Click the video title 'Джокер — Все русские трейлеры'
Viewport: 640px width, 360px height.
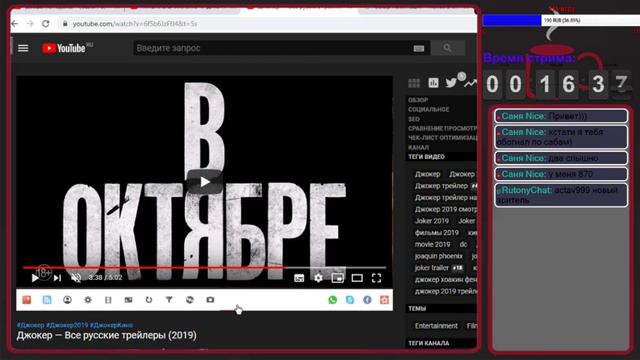[107, 336]
